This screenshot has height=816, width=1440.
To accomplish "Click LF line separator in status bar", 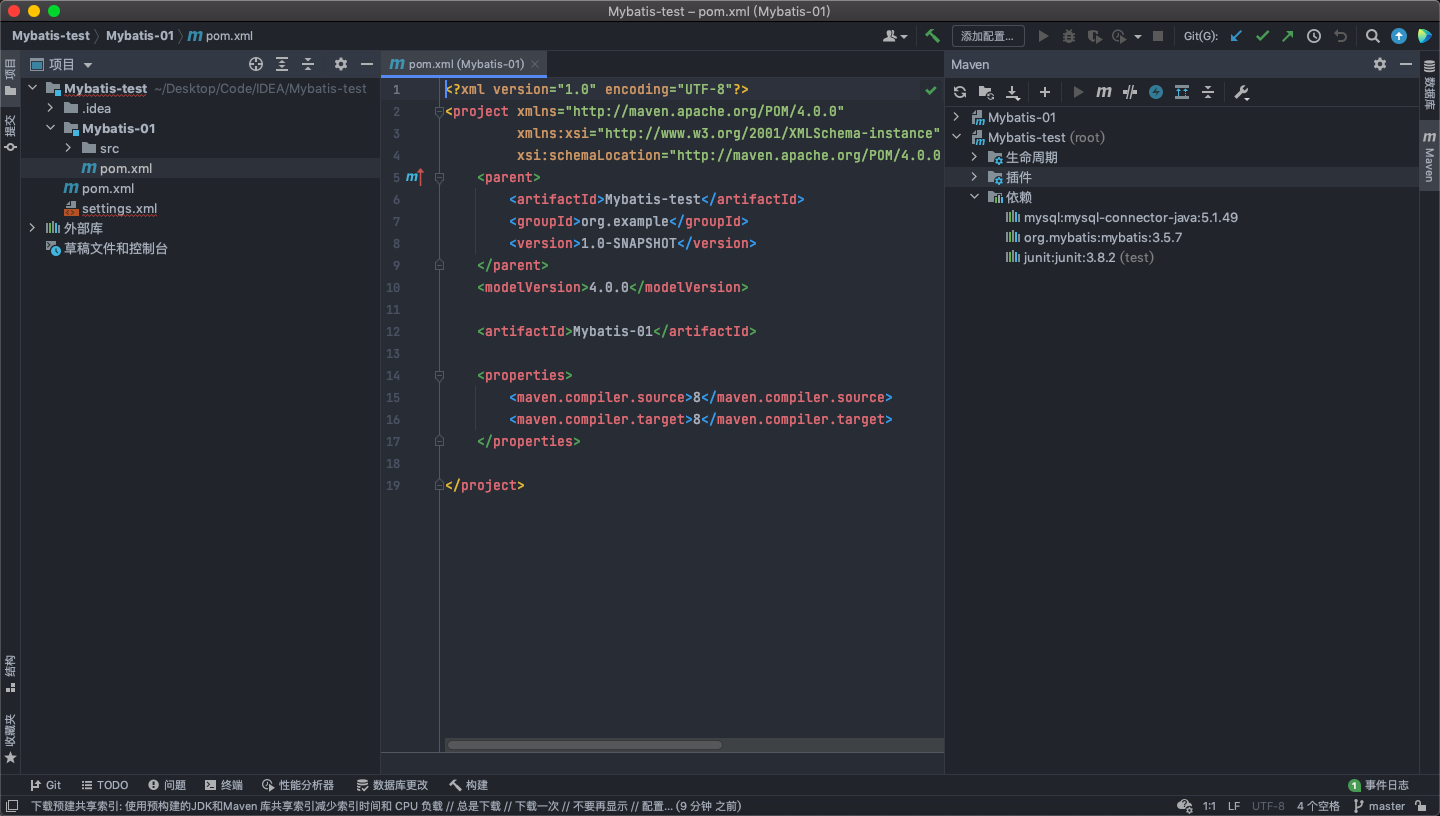I will point(1234,806).
